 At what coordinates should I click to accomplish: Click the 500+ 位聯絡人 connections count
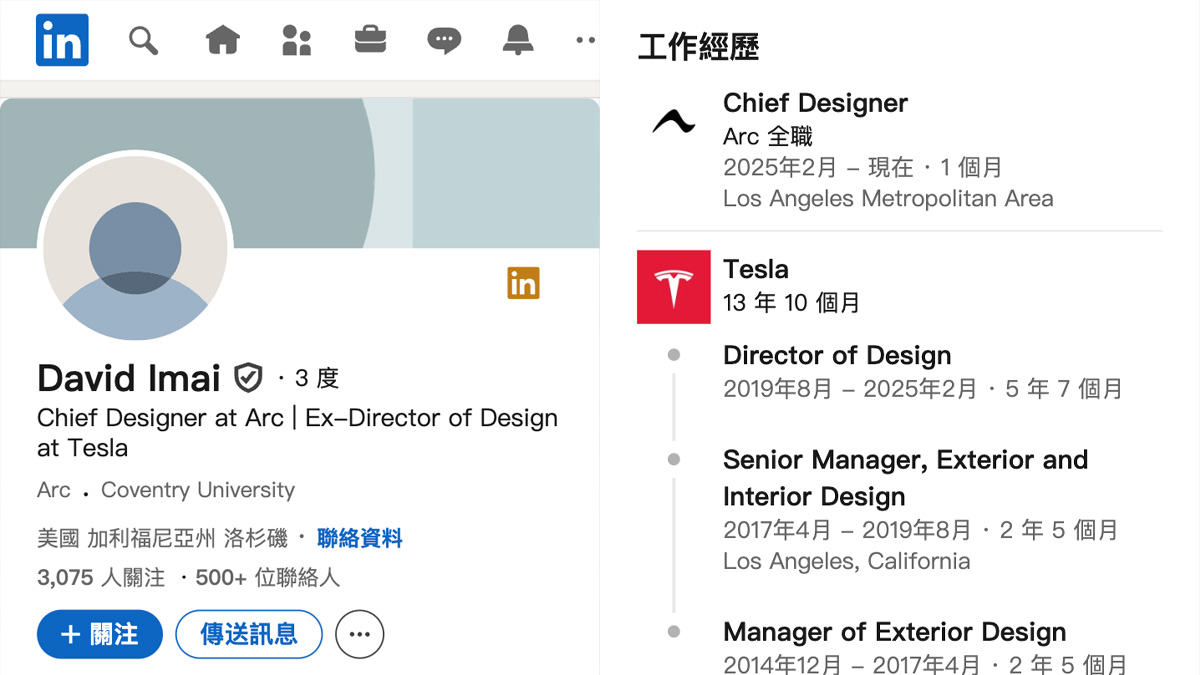[x=268, y=577]
